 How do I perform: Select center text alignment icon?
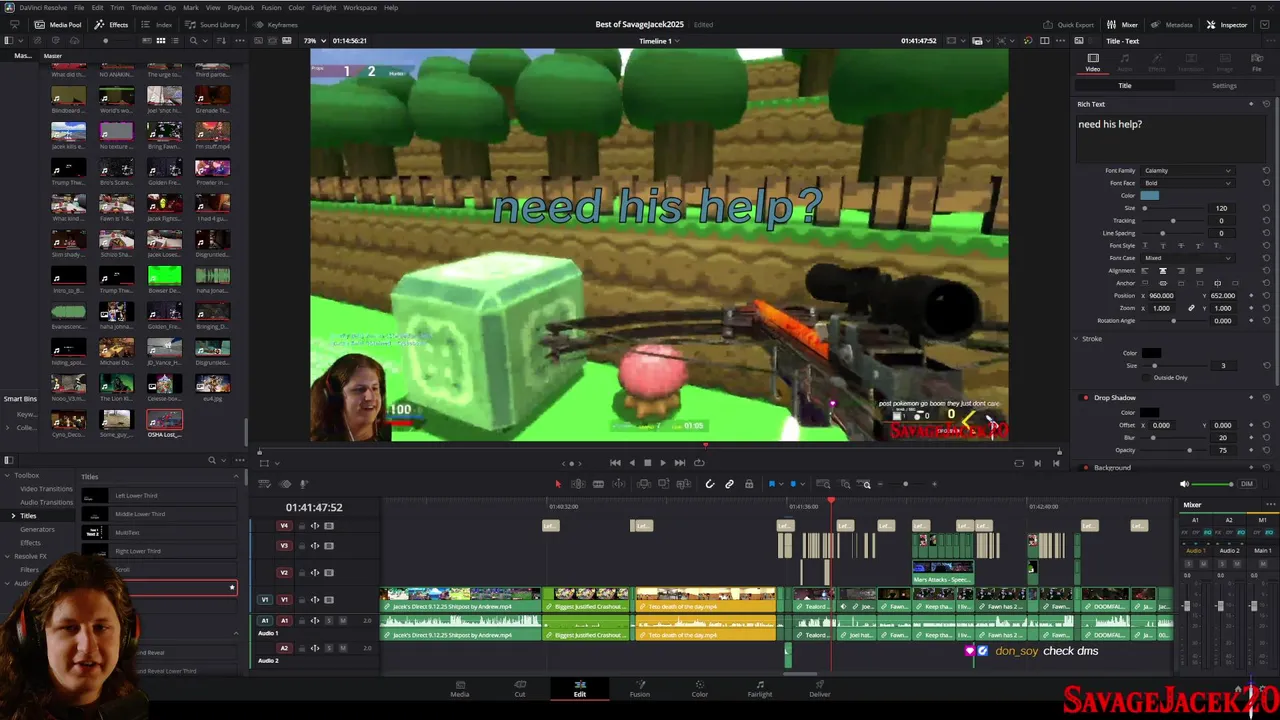pyautogui.click(x=1162, y=271)
